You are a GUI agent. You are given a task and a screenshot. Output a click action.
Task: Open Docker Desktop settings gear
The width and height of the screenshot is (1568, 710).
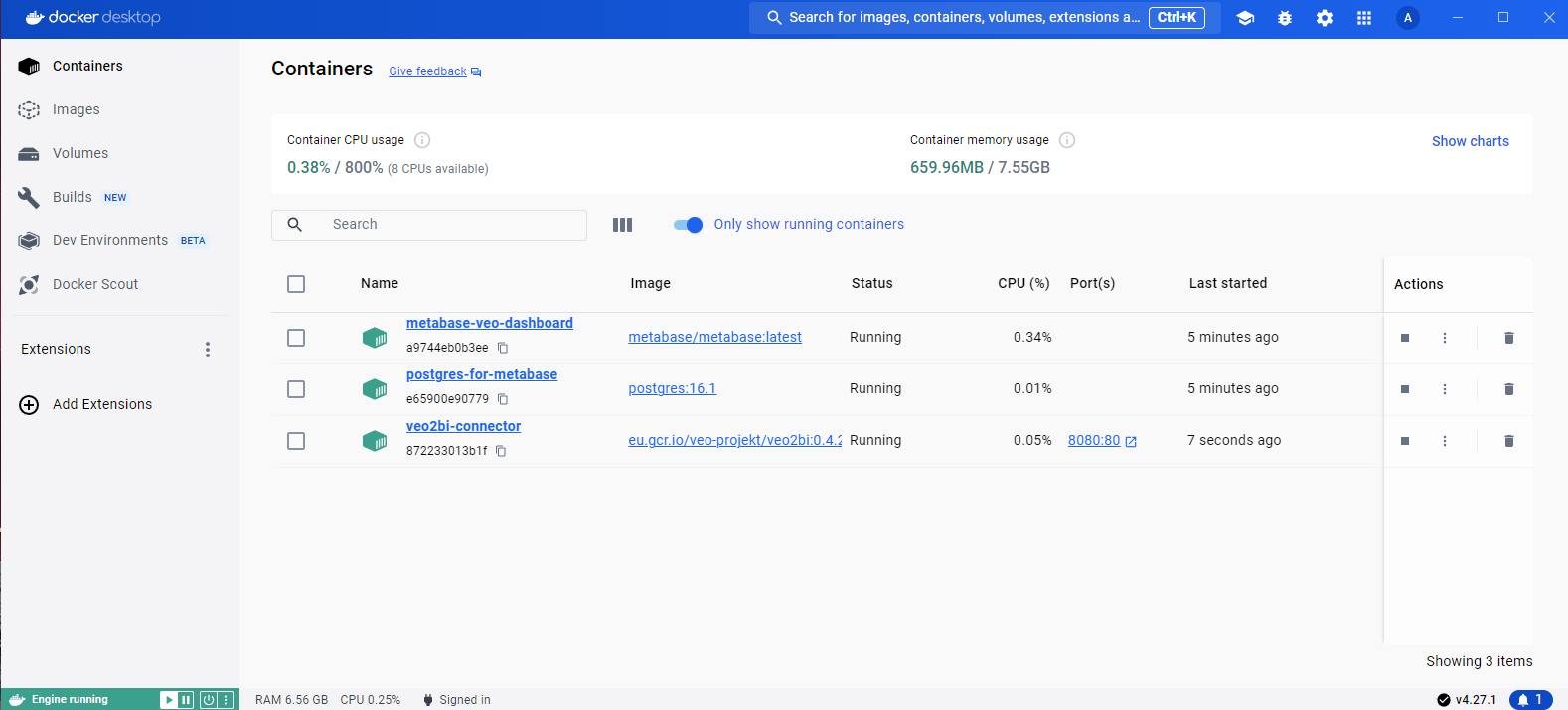click(x=1324, y=18)
